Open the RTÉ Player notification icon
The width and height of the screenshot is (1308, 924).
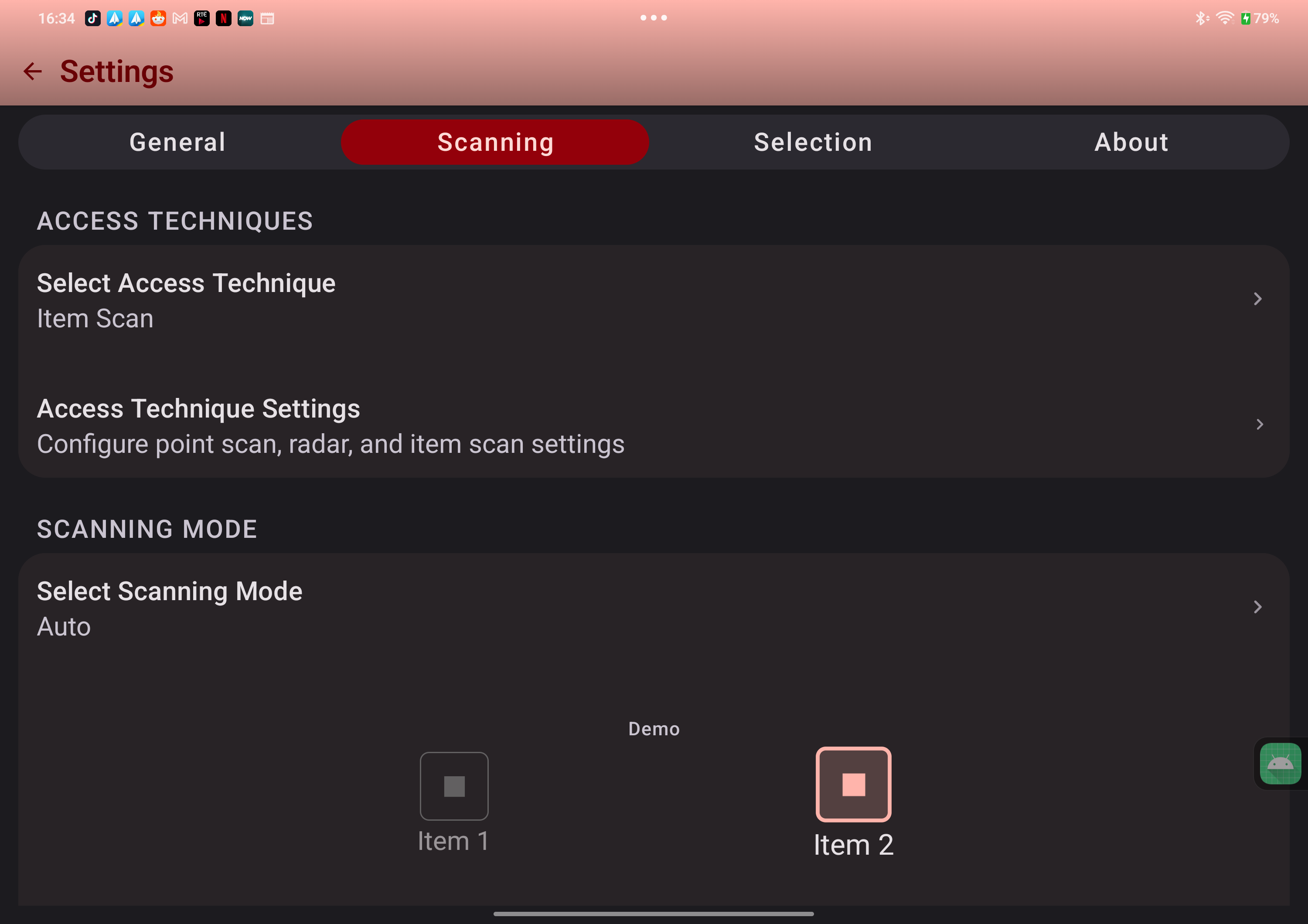[x=202, y=19]
